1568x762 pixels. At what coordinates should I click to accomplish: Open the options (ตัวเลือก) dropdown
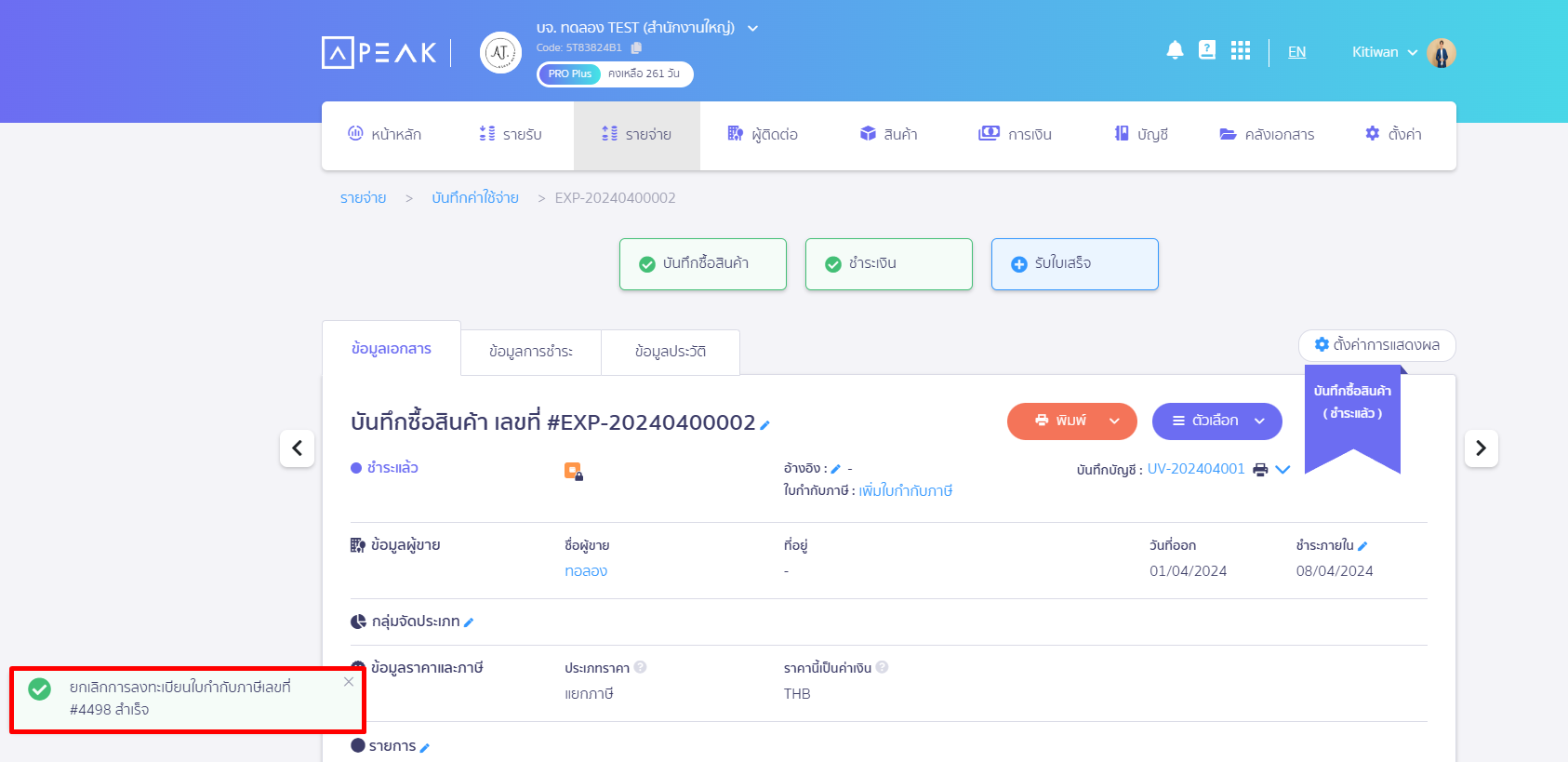tap(1217, 421)
